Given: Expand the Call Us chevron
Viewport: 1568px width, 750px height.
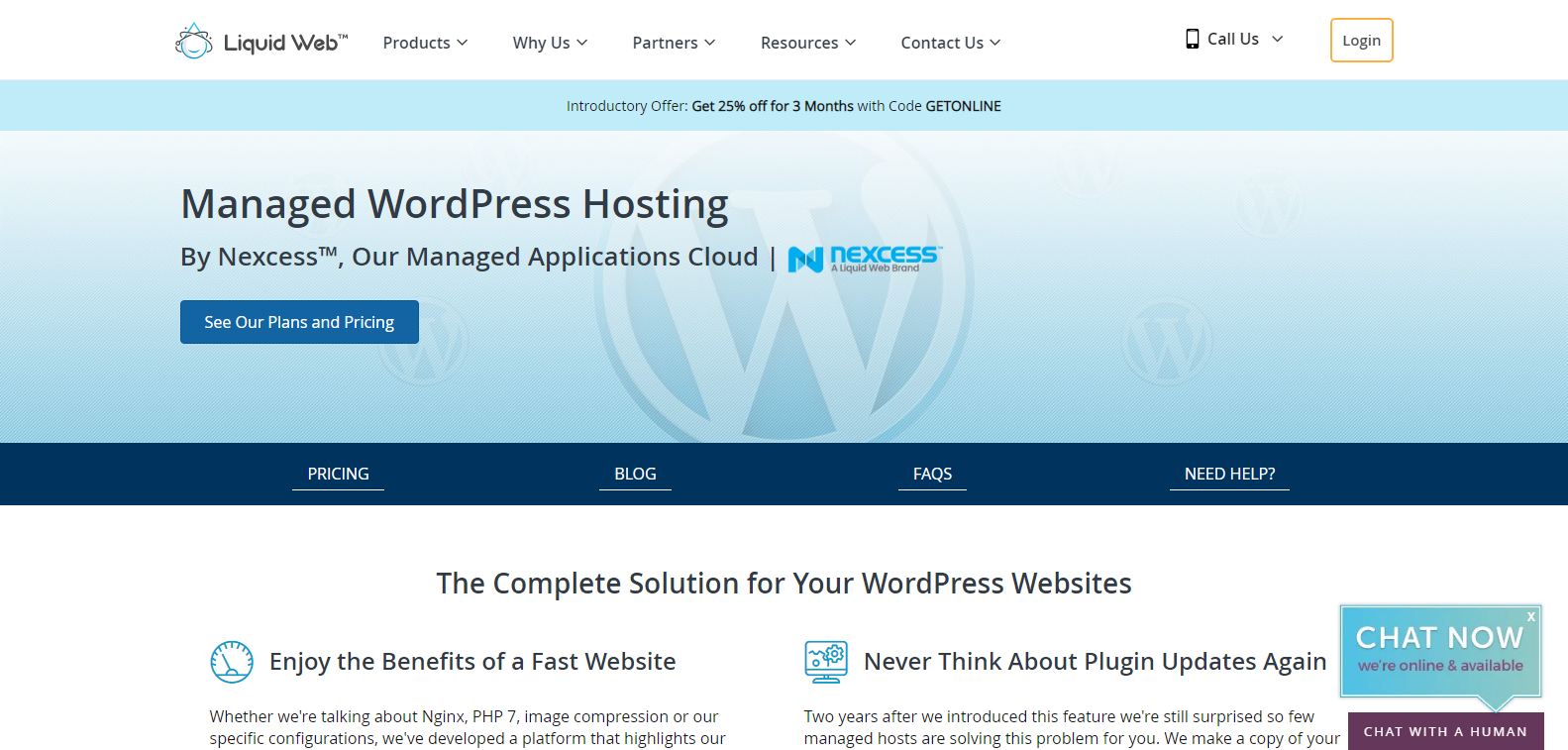Looking at the screenshot, I should pyautogui.click(x=1277, y=39).
